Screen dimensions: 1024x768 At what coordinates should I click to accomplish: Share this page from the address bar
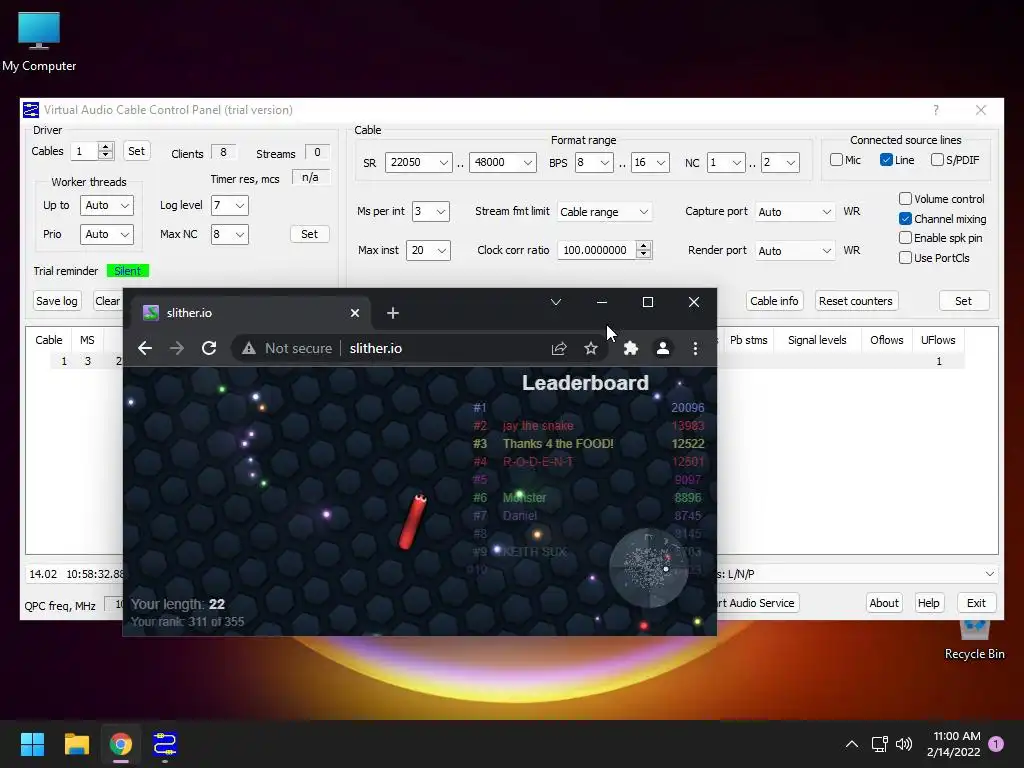click(559, 348)
